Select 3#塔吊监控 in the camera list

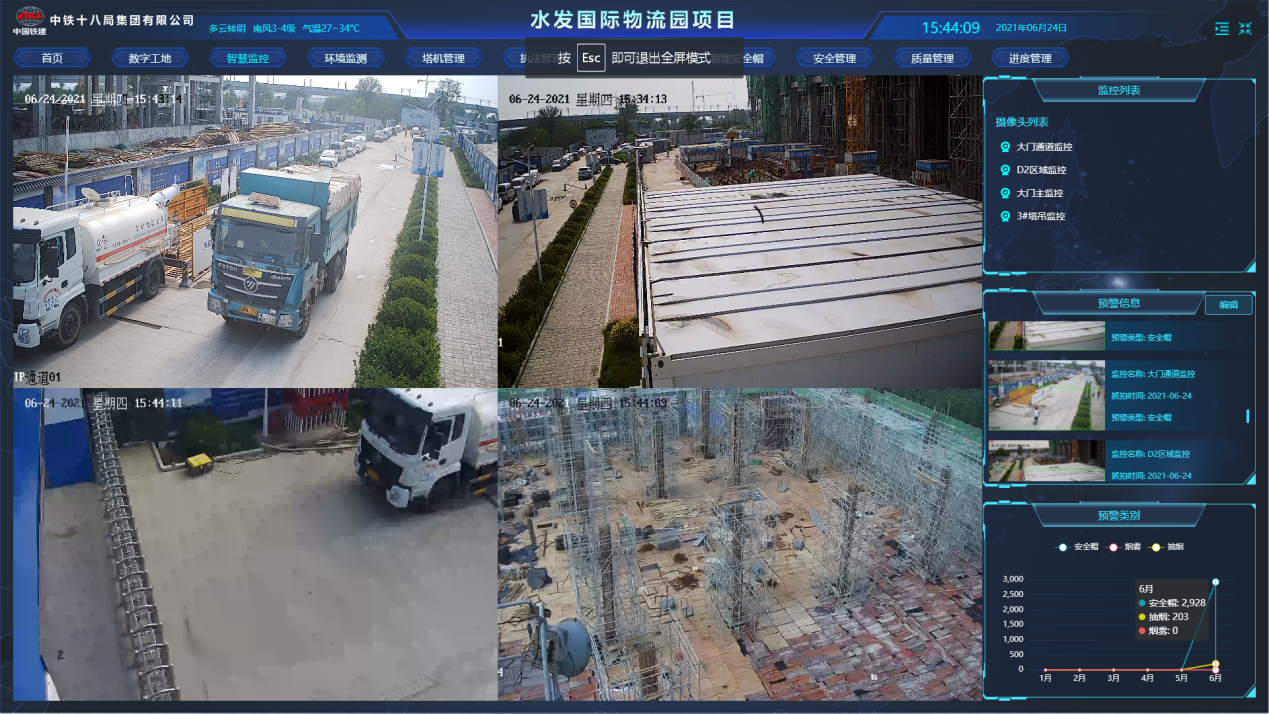(x=1040, y=216)
